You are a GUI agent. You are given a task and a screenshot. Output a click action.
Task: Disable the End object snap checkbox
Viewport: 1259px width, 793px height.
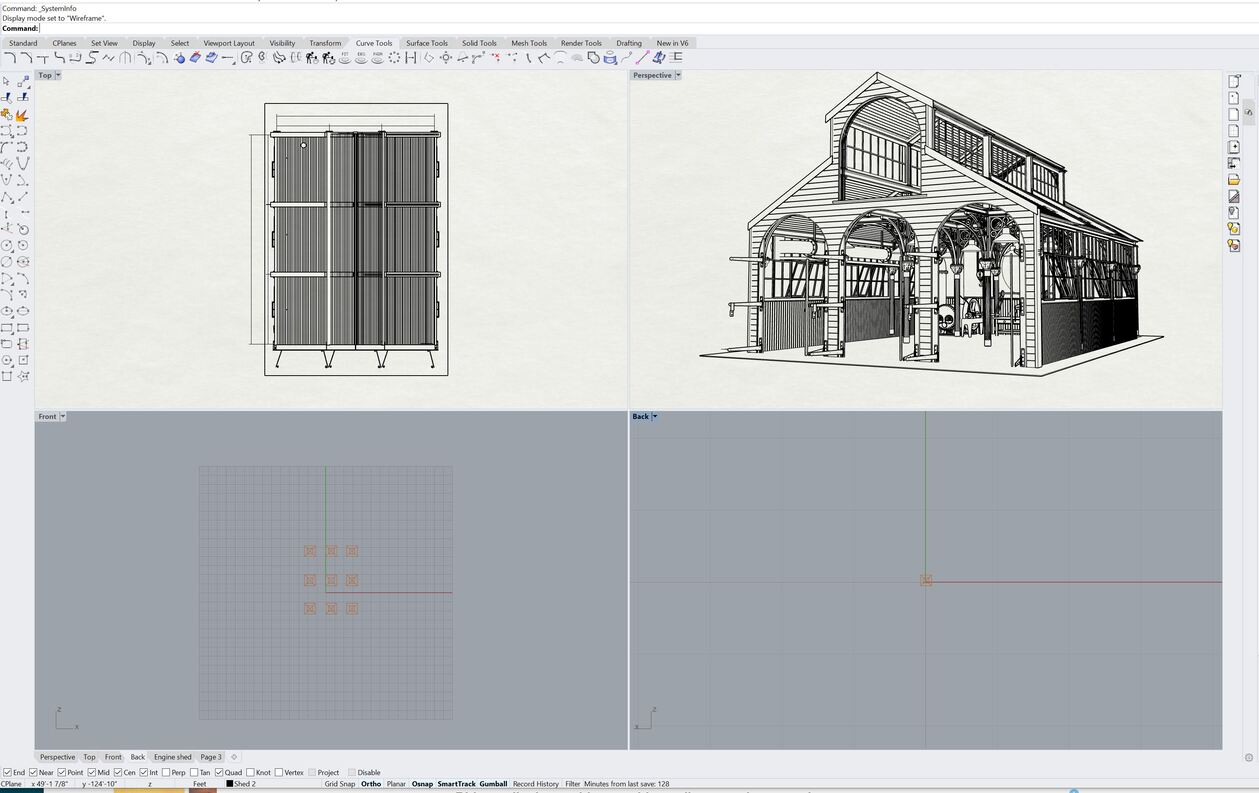coord(8,772)
